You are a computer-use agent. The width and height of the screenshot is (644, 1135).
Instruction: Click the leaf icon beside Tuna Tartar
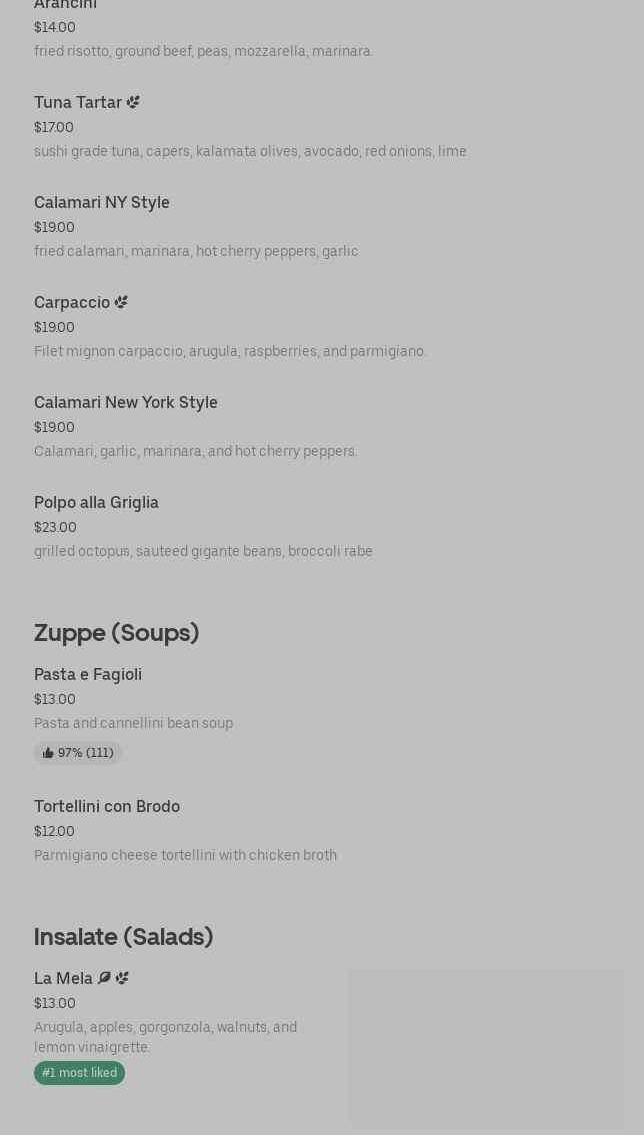pyautogui.click(x=133, y=102)
